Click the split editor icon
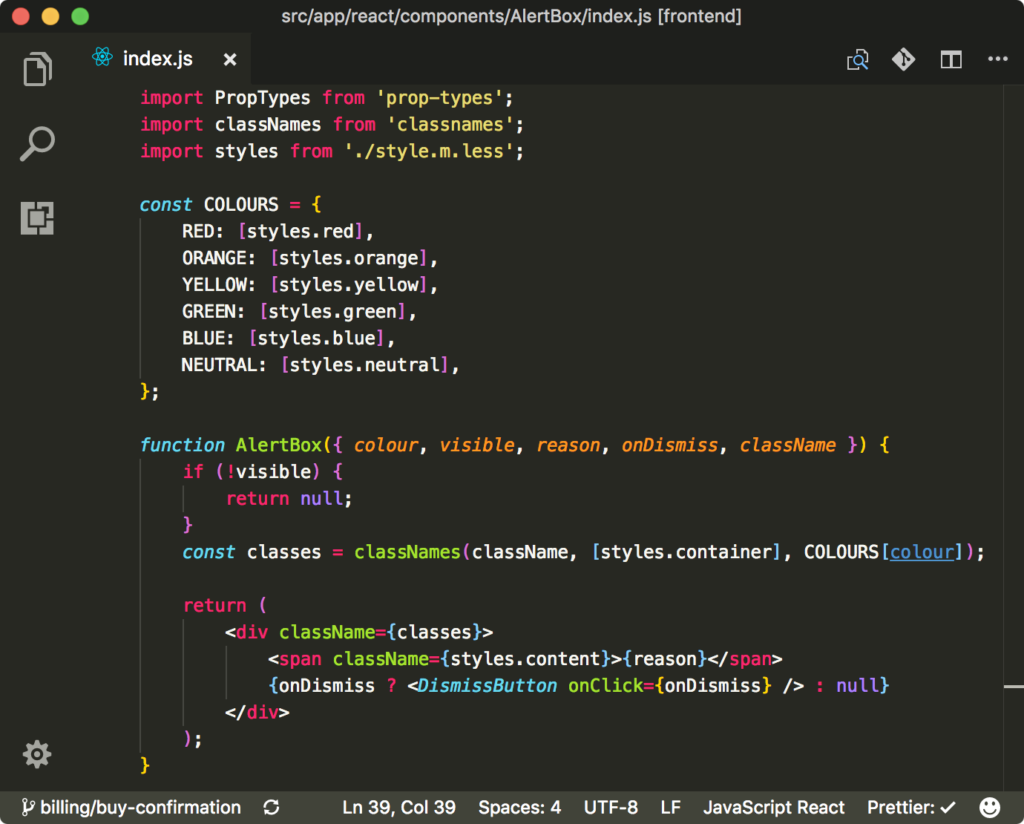Image resolution: width=1024 pixels, height=824 pixels. (x=950, y=59)
